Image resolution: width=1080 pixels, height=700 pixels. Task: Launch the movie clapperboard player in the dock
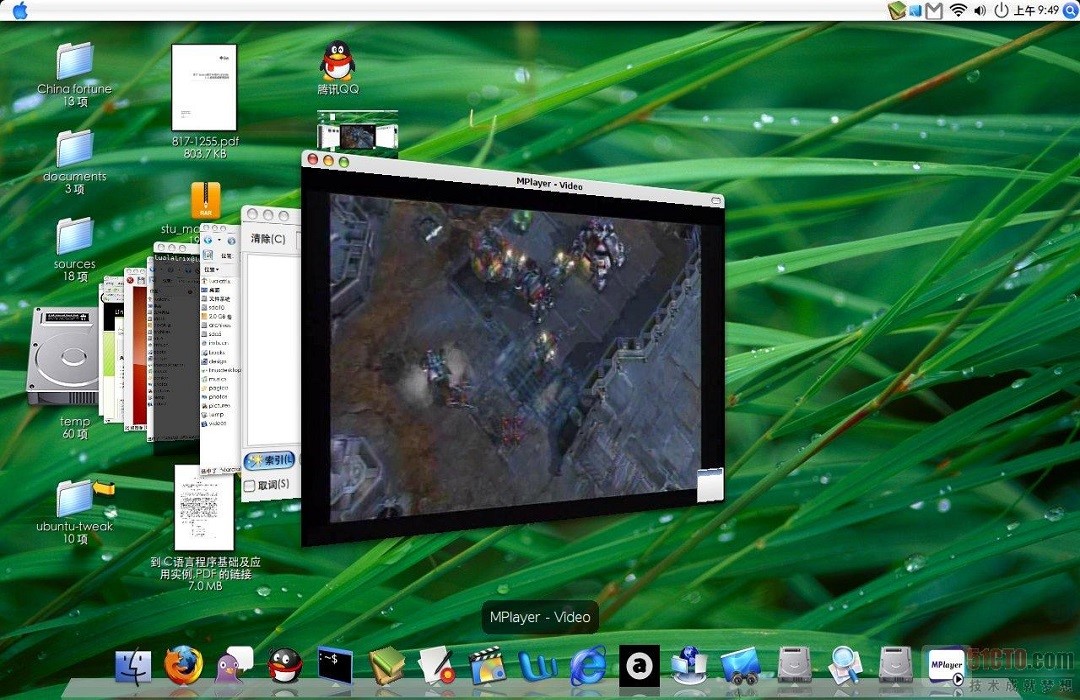pos(487,666)
